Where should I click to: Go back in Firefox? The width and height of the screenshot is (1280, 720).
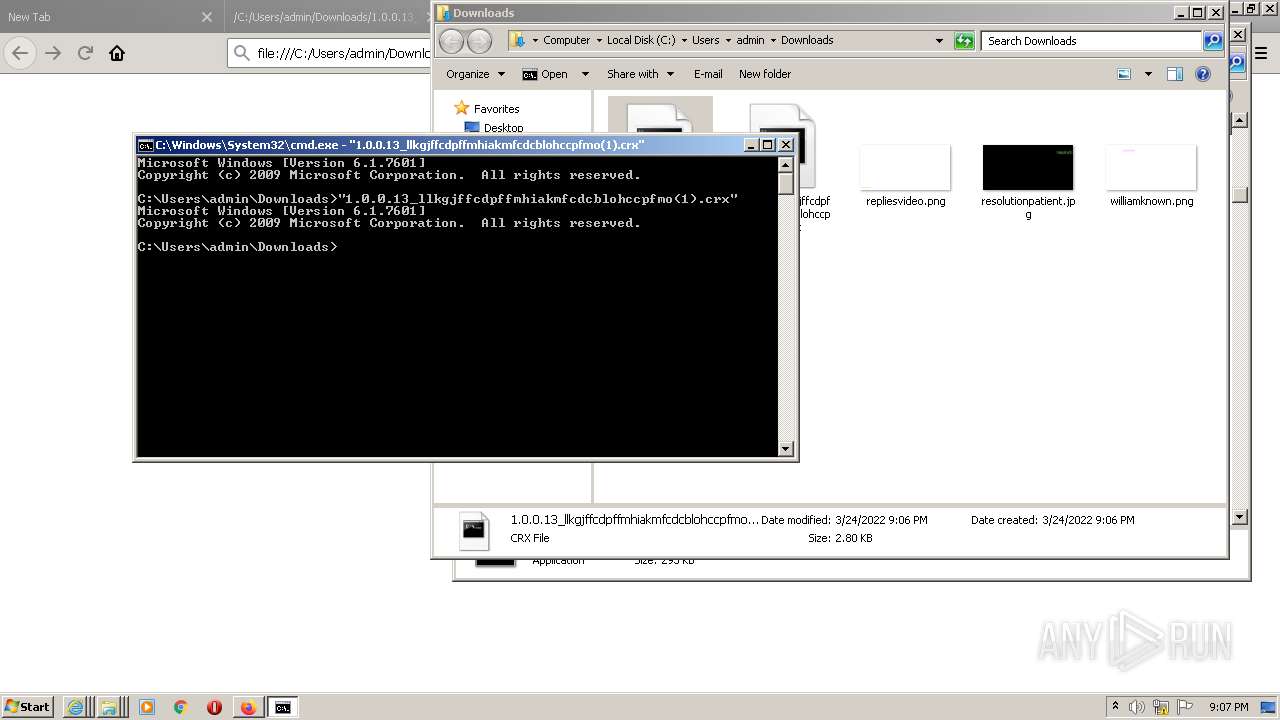tap(20, 53)
